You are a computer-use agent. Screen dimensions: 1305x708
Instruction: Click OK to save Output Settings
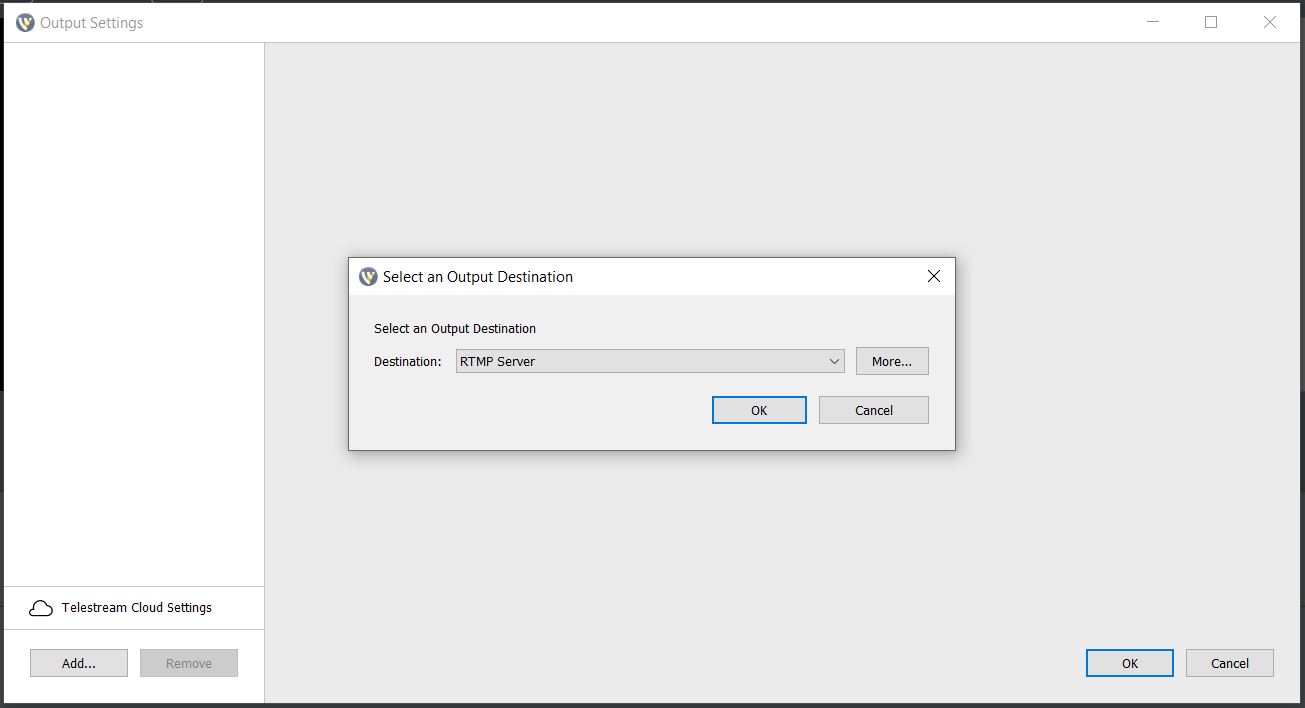(x=1129, y=662)
